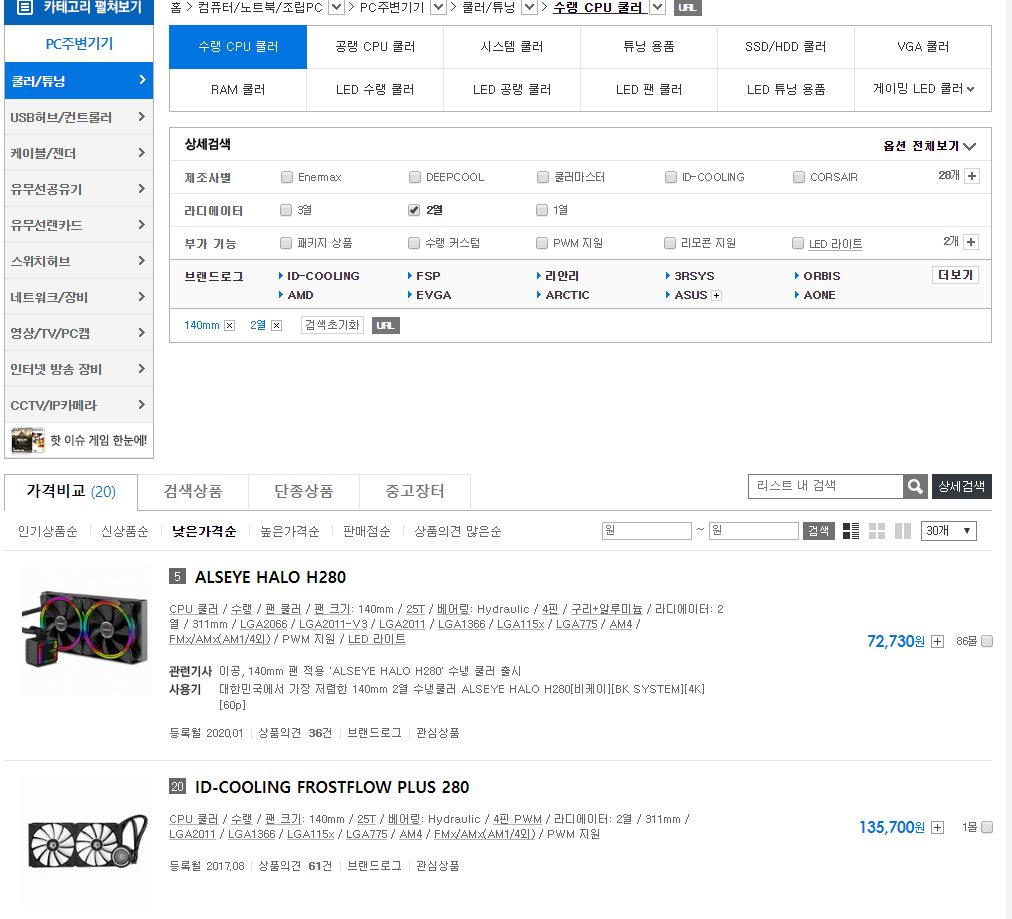Click the 72,730원 price

coord(896,641)
